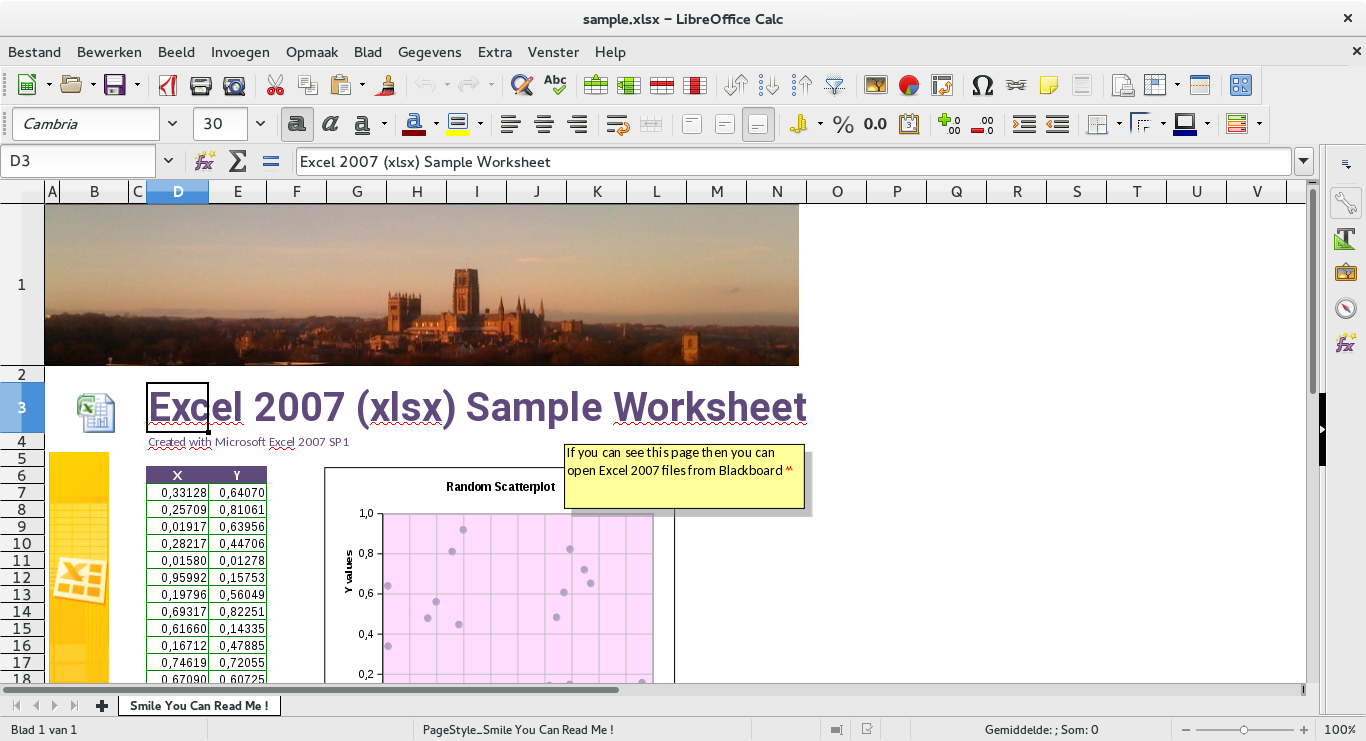Viewport: 1366px width, 741px height.
Task: Open the Name Box dropdown arrow
Action: coord(169,161)
